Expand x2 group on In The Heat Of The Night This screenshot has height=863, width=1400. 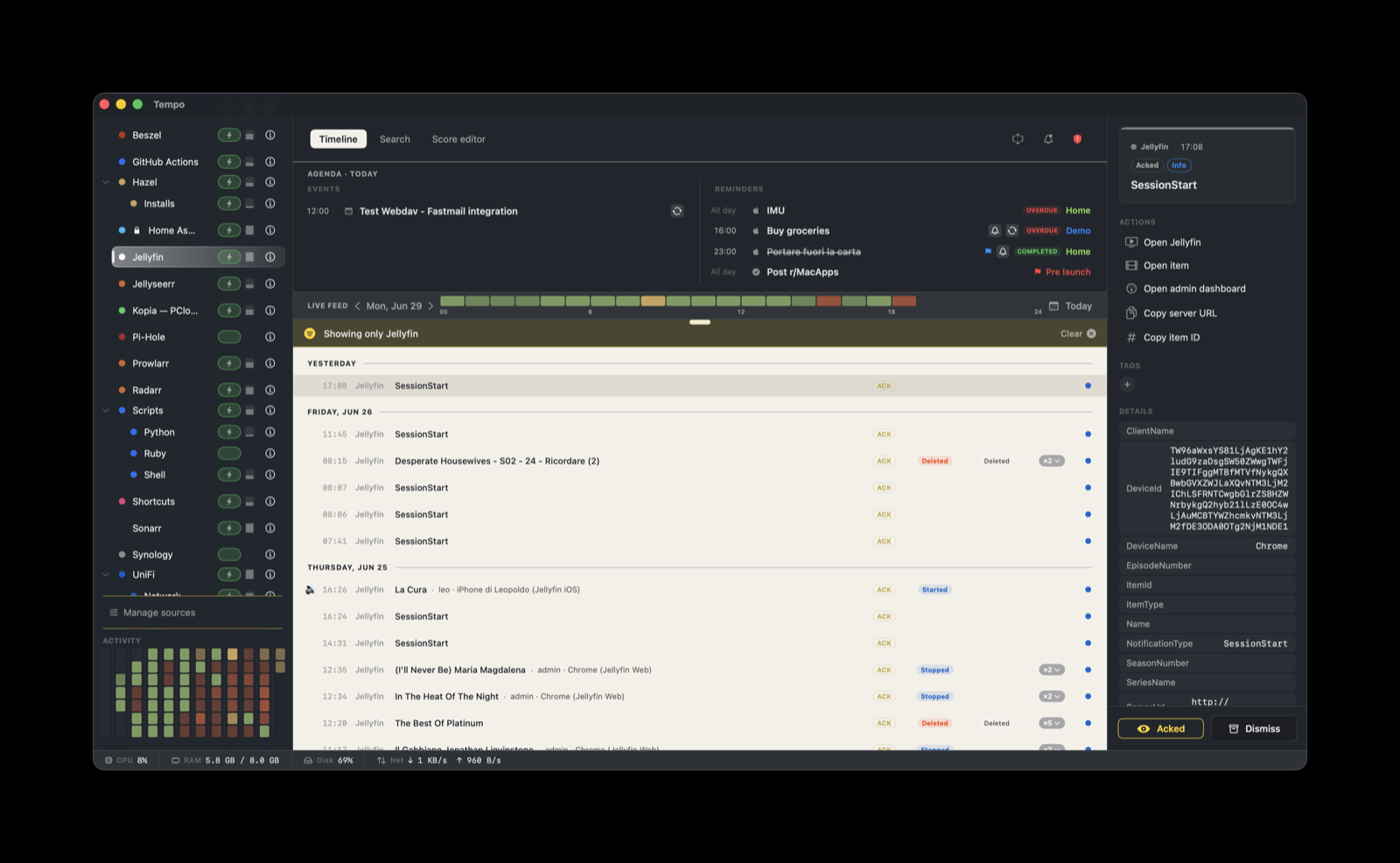1052,697
